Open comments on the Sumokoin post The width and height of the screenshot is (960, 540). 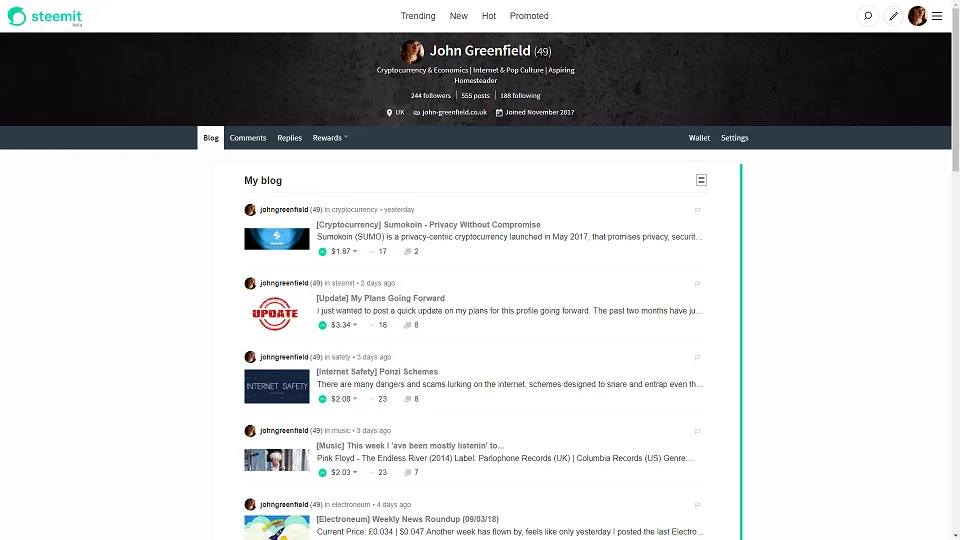point(411,252)
